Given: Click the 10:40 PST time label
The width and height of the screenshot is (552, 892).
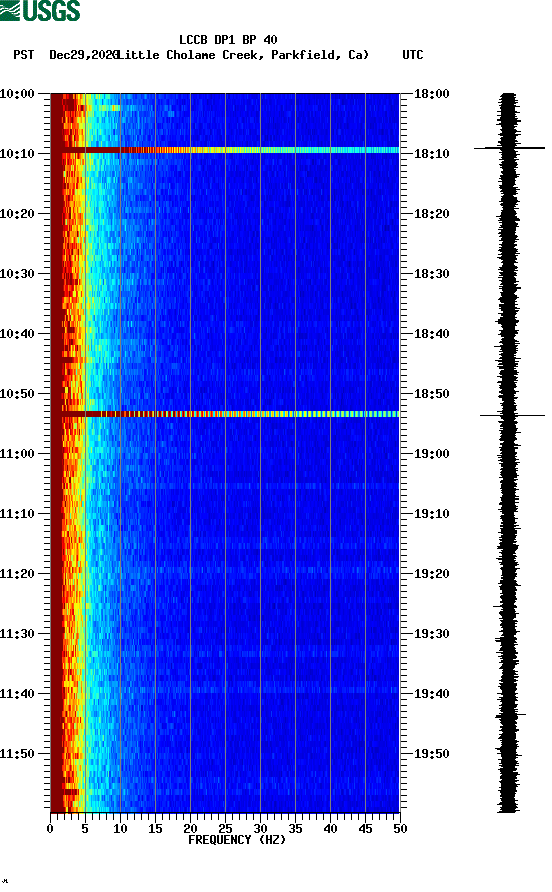Looking at the screenshot, I should click(17, 333).
